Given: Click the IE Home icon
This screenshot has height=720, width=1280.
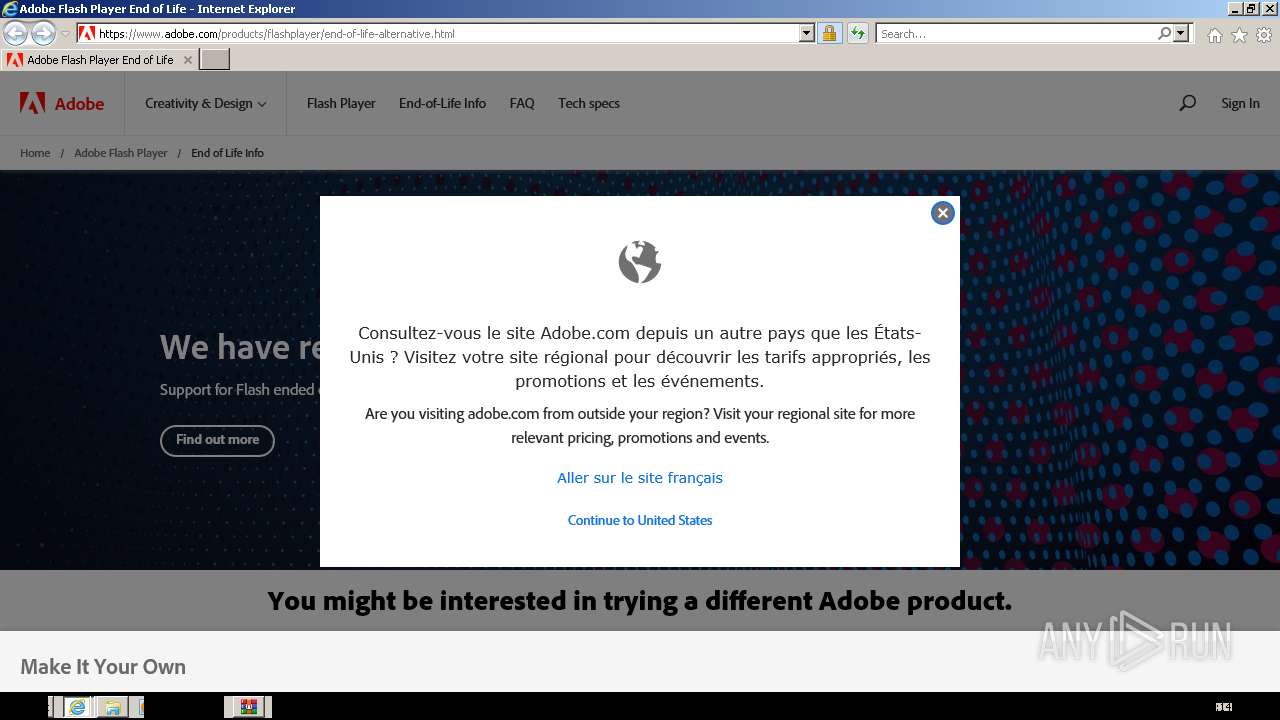Looking at the screenshot, I should click(1214, 35).
